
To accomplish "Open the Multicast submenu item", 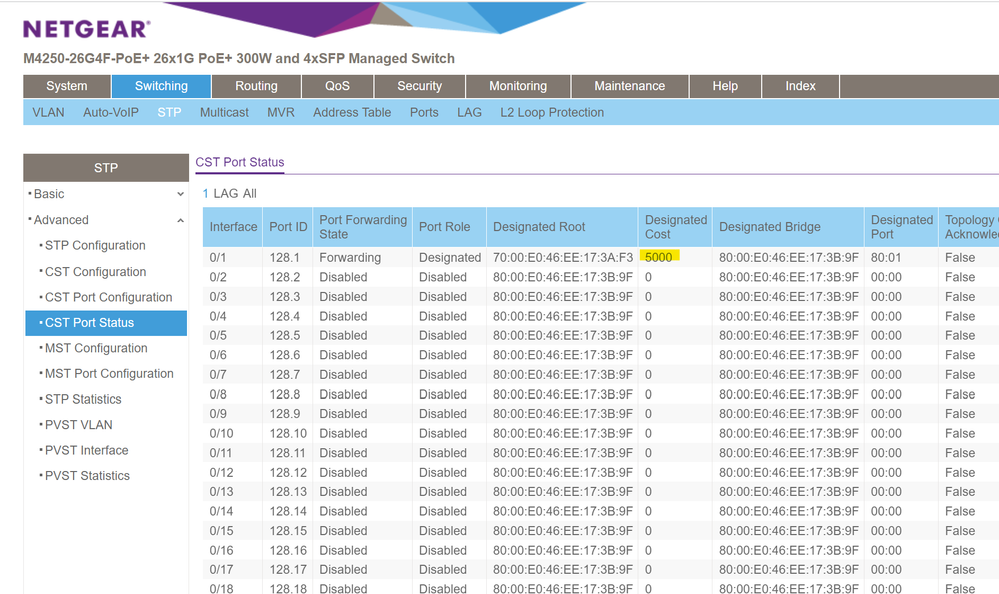I will tap(224, 112).
